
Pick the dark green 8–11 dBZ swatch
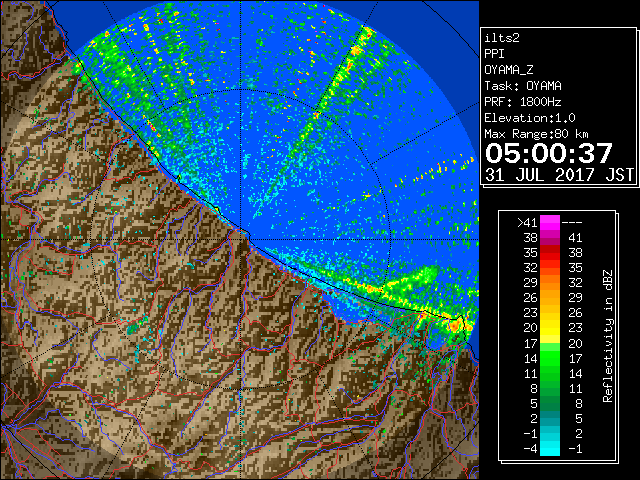(x=550, y=388)
